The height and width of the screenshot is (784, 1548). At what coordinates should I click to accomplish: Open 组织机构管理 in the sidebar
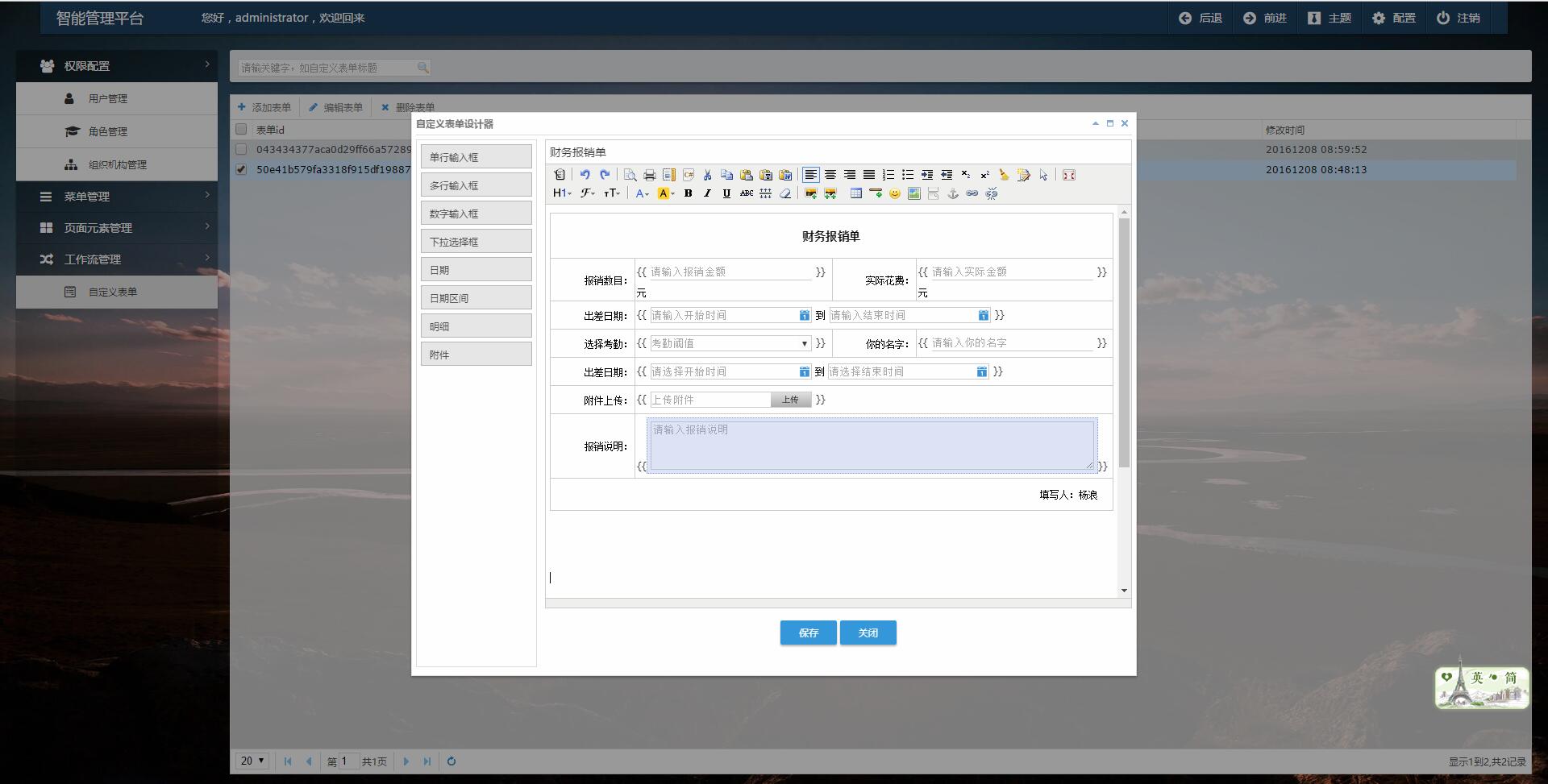point(117,164)
